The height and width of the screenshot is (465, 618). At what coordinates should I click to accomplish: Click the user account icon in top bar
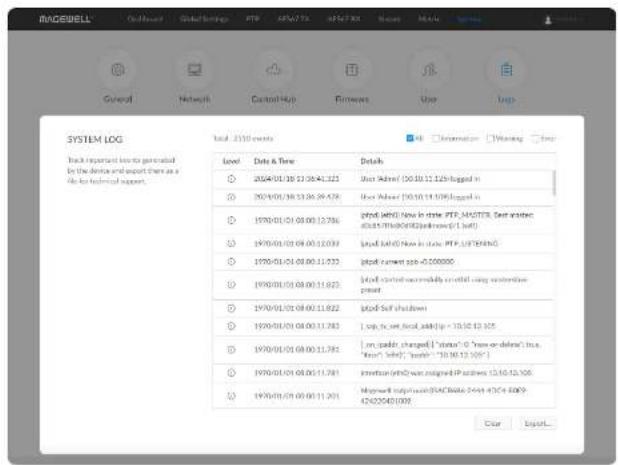(x=548, y=20)
